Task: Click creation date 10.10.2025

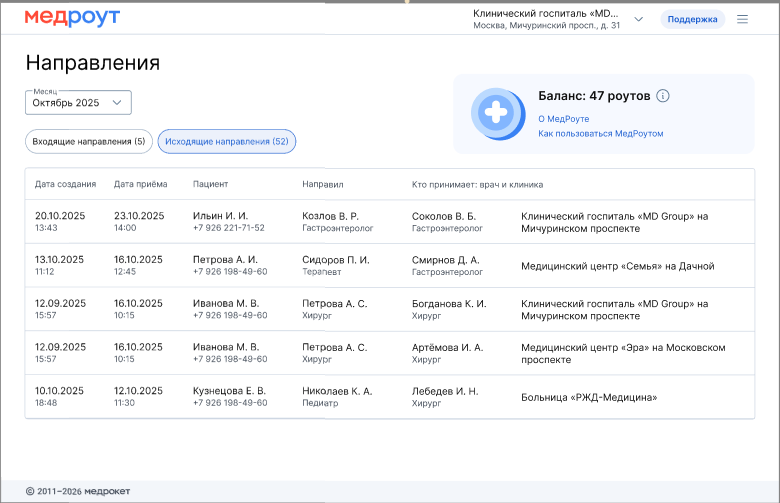Action: [59, 391]
